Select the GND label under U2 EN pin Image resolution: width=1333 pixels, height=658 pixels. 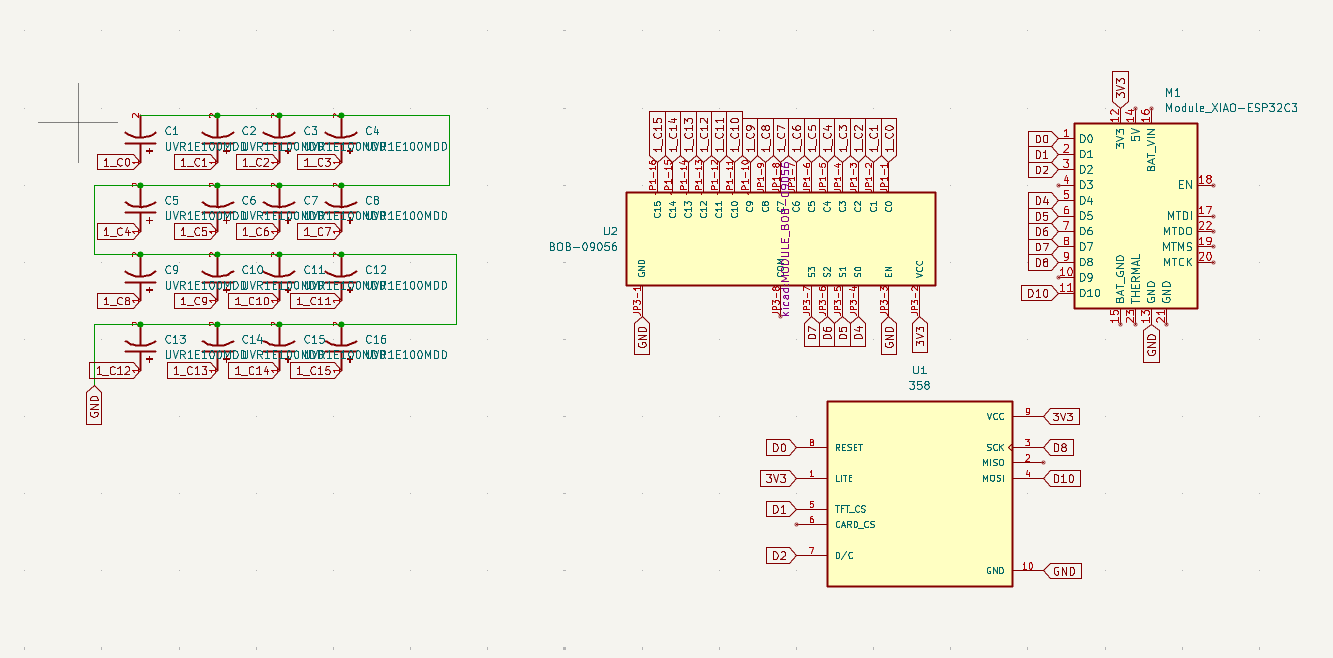coord(889,336)
